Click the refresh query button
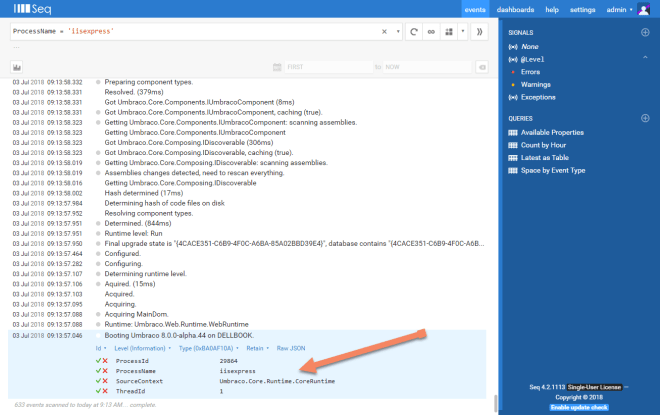 pos(413,32)
